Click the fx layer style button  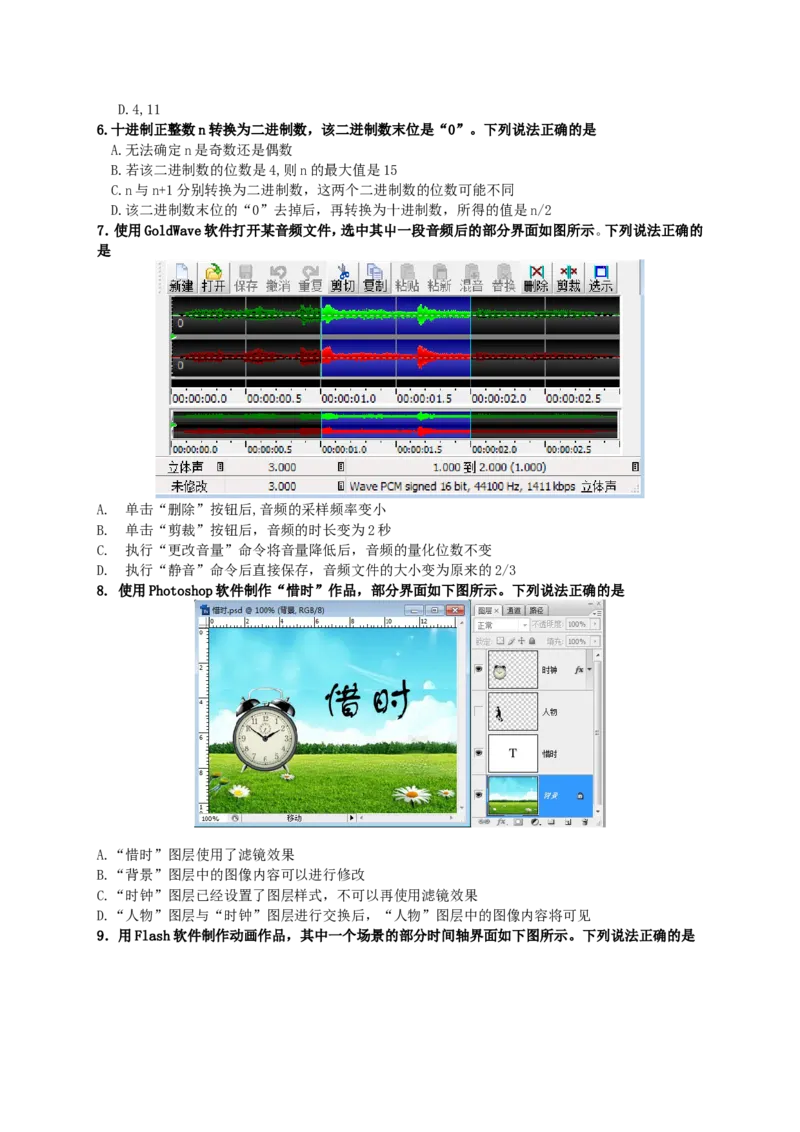501,822
